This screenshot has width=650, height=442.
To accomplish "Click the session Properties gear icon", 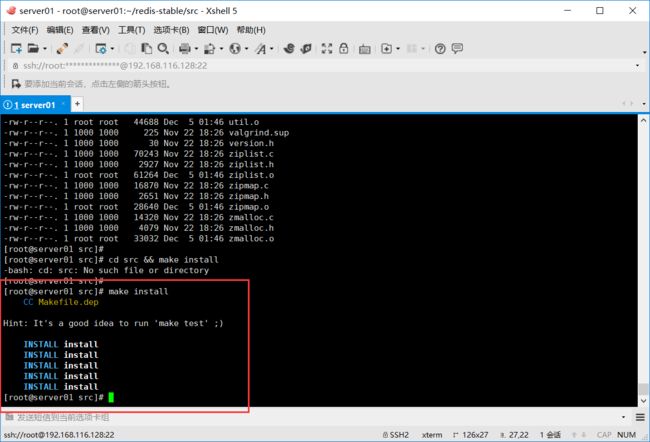I will [x=101, y=49].
